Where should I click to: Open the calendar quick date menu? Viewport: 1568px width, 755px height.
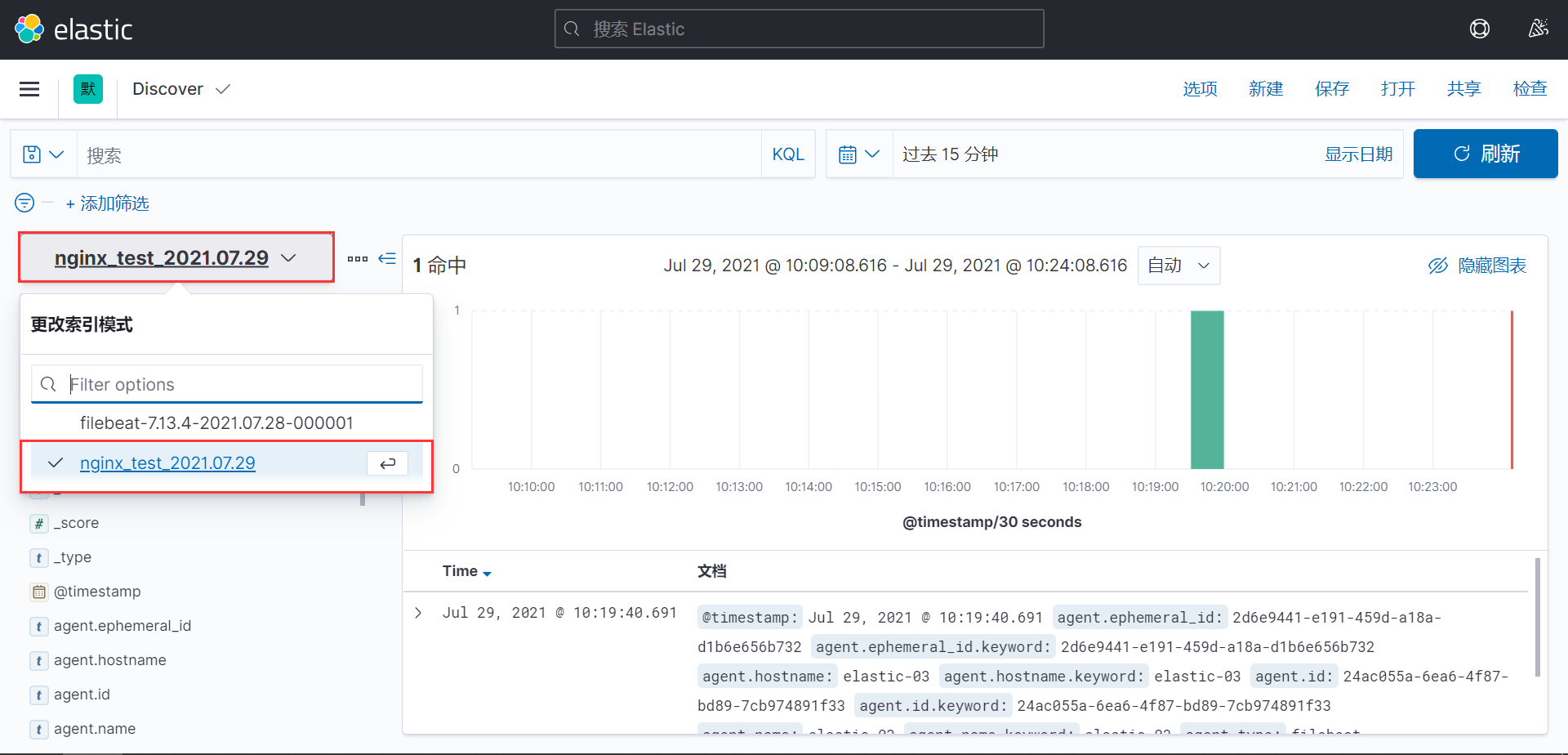click(859, 154)
